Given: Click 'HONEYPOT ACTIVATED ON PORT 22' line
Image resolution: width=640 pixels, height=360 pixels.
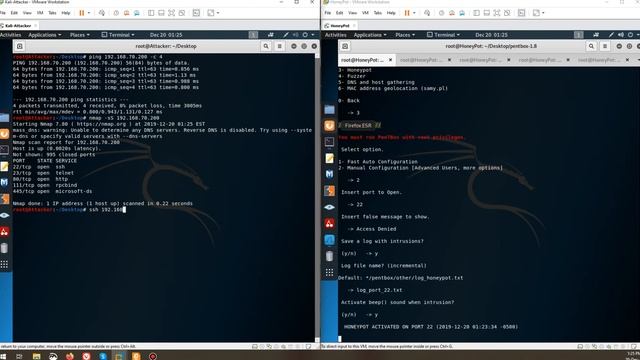Looking at the screenshot, I should coord(431,327).
